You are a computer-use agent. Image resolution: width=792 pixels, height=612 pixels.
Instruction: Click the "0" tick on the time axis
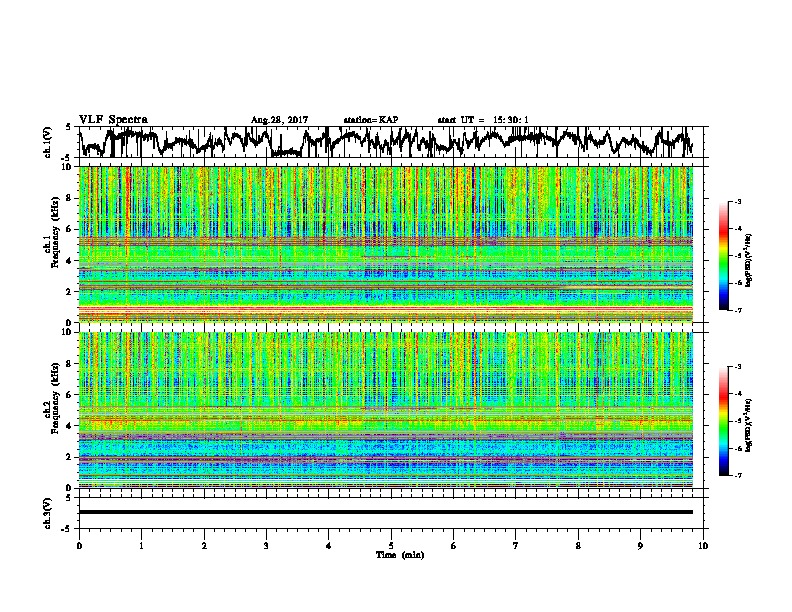(79, 546)
